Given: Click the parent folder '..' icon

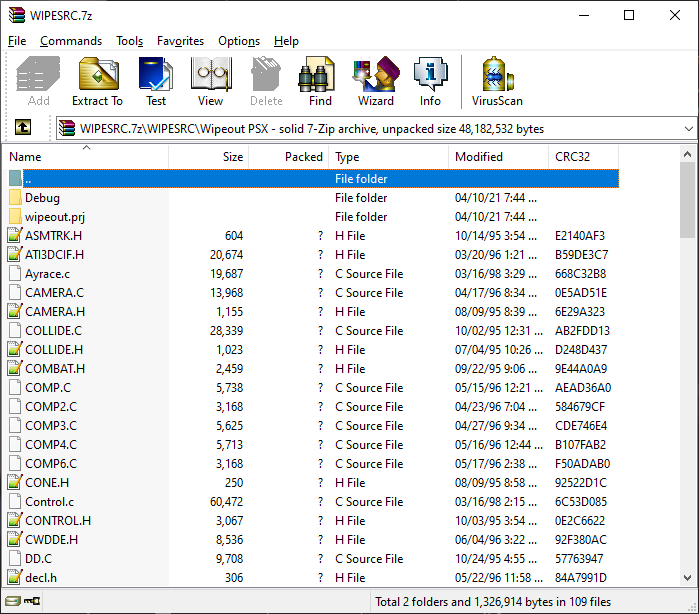Looking at the screenshot, I should tap(15, 178).
